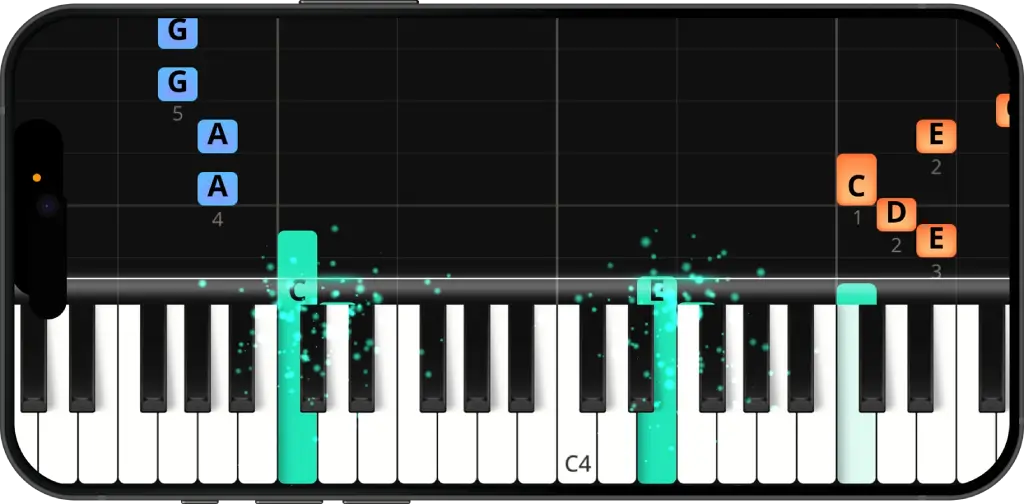1024x504 pixels.
Task: Tap the green highlighted E key on the keyboard
Action: [656, 450]
